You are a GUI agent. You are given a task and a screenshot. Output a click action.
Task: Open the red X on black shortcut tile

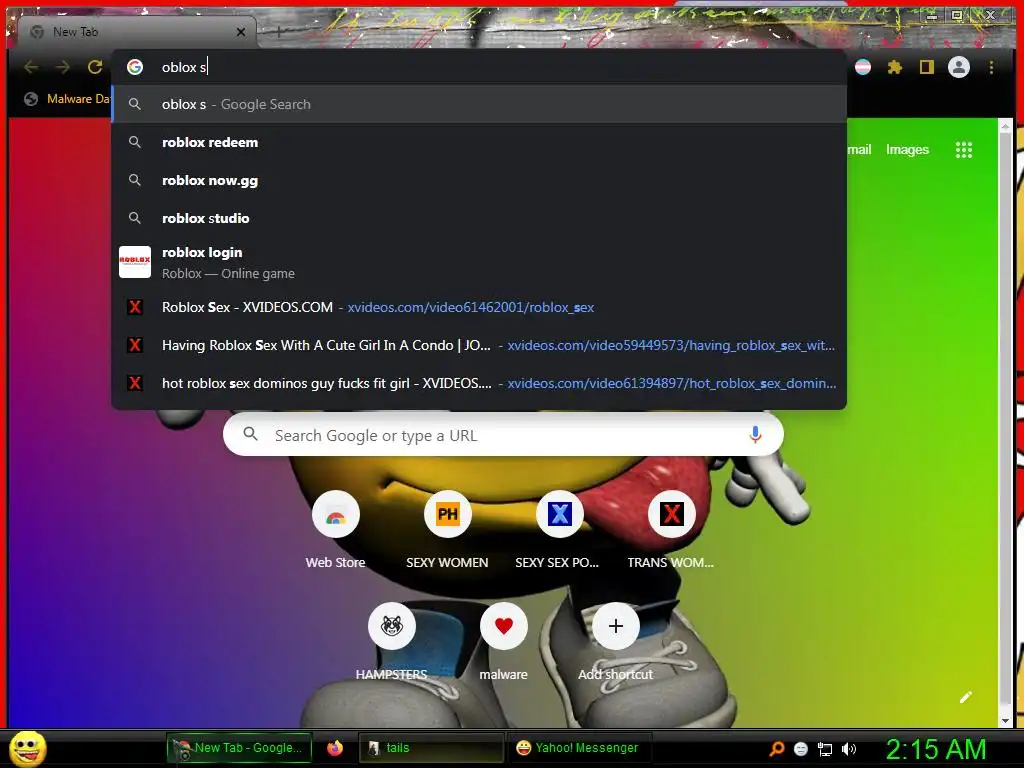[671, 514]
